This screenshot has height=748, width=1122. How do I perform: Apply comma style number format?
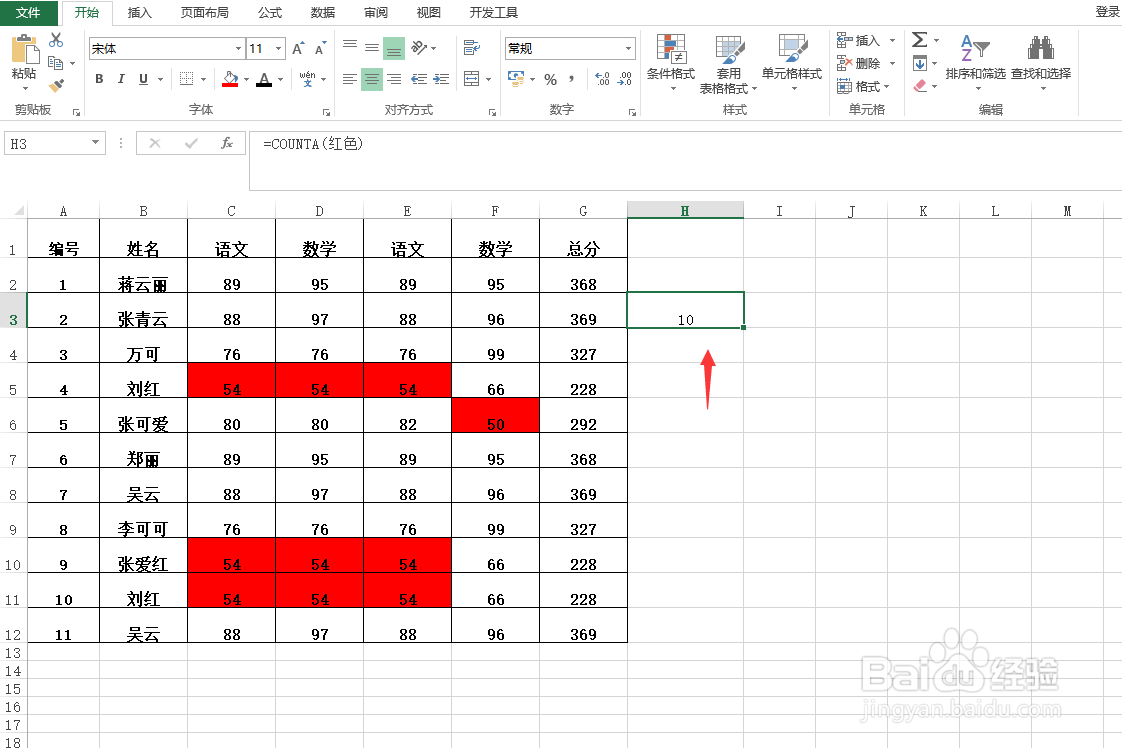pos(571,79)
